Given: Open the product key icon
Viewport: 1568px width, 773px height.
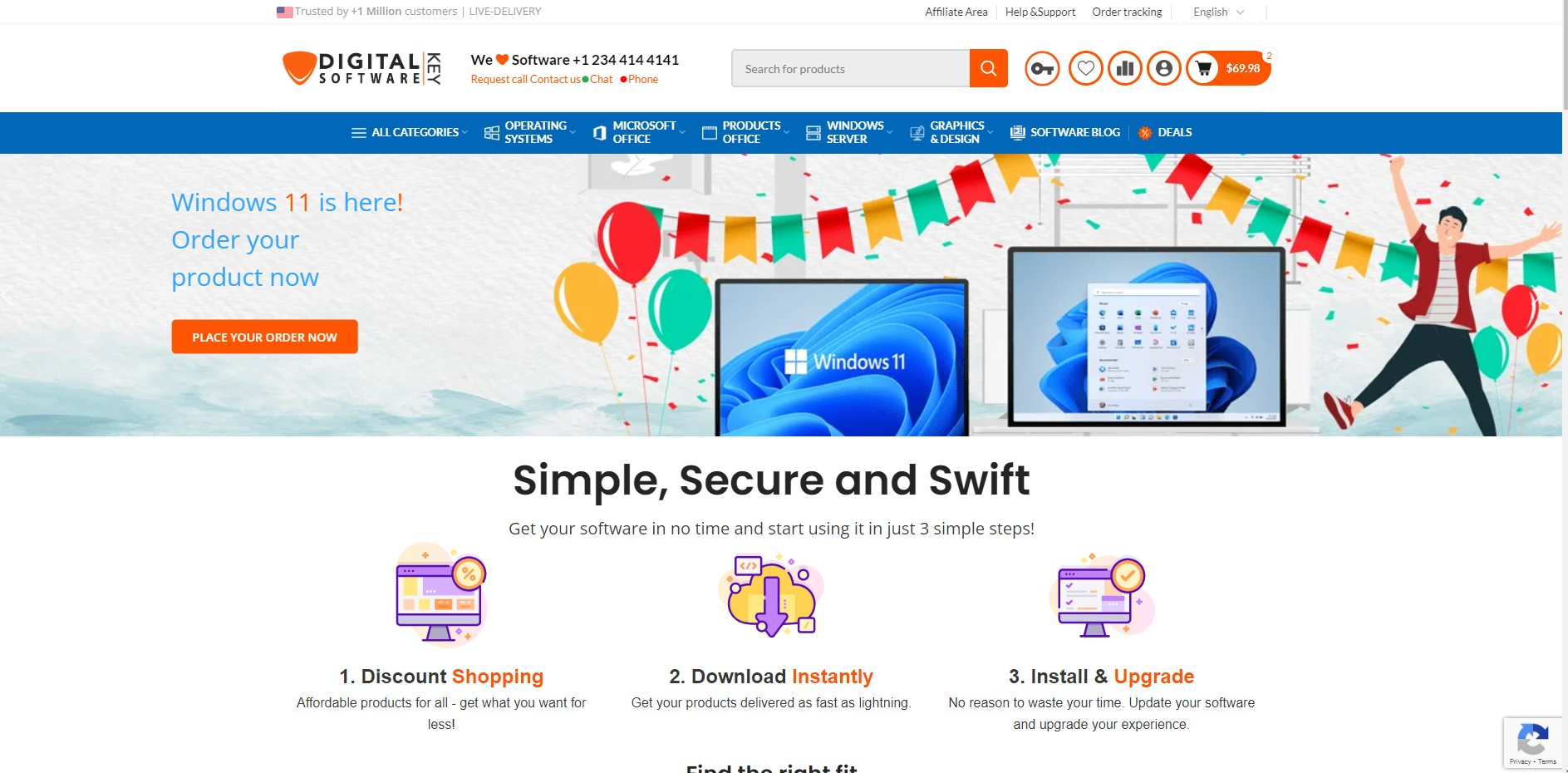Looking at the screenshot, I should pos(1042,68).
